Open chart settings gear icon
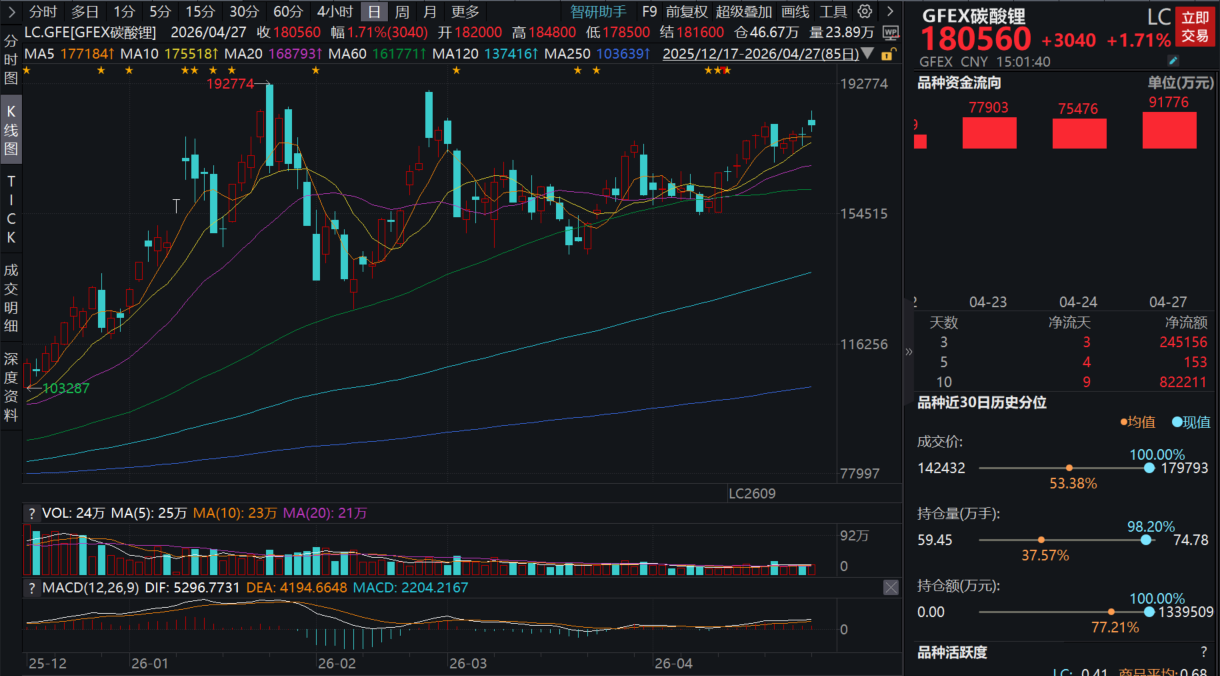The width and height of the screenshot is (1220, 676). [865, 12]
